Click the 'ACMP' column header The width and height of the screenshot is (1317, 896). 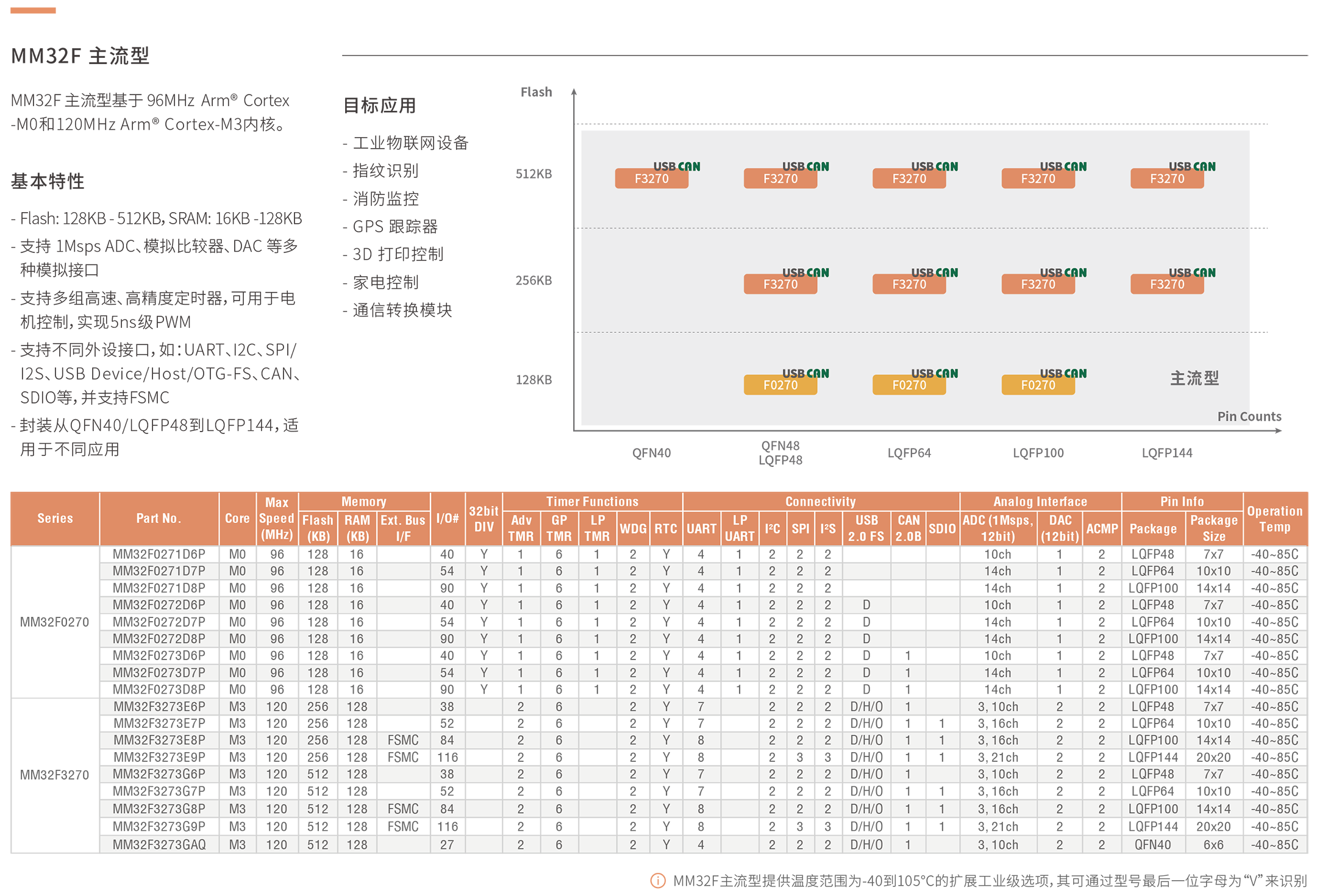1102,528
